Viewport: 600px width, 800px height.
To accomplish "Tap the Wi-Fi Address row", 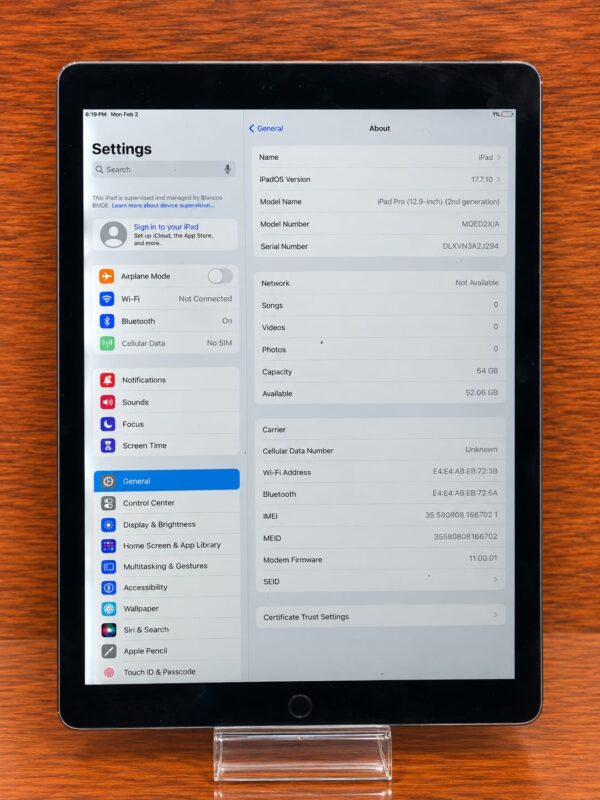I will point(380,472).
